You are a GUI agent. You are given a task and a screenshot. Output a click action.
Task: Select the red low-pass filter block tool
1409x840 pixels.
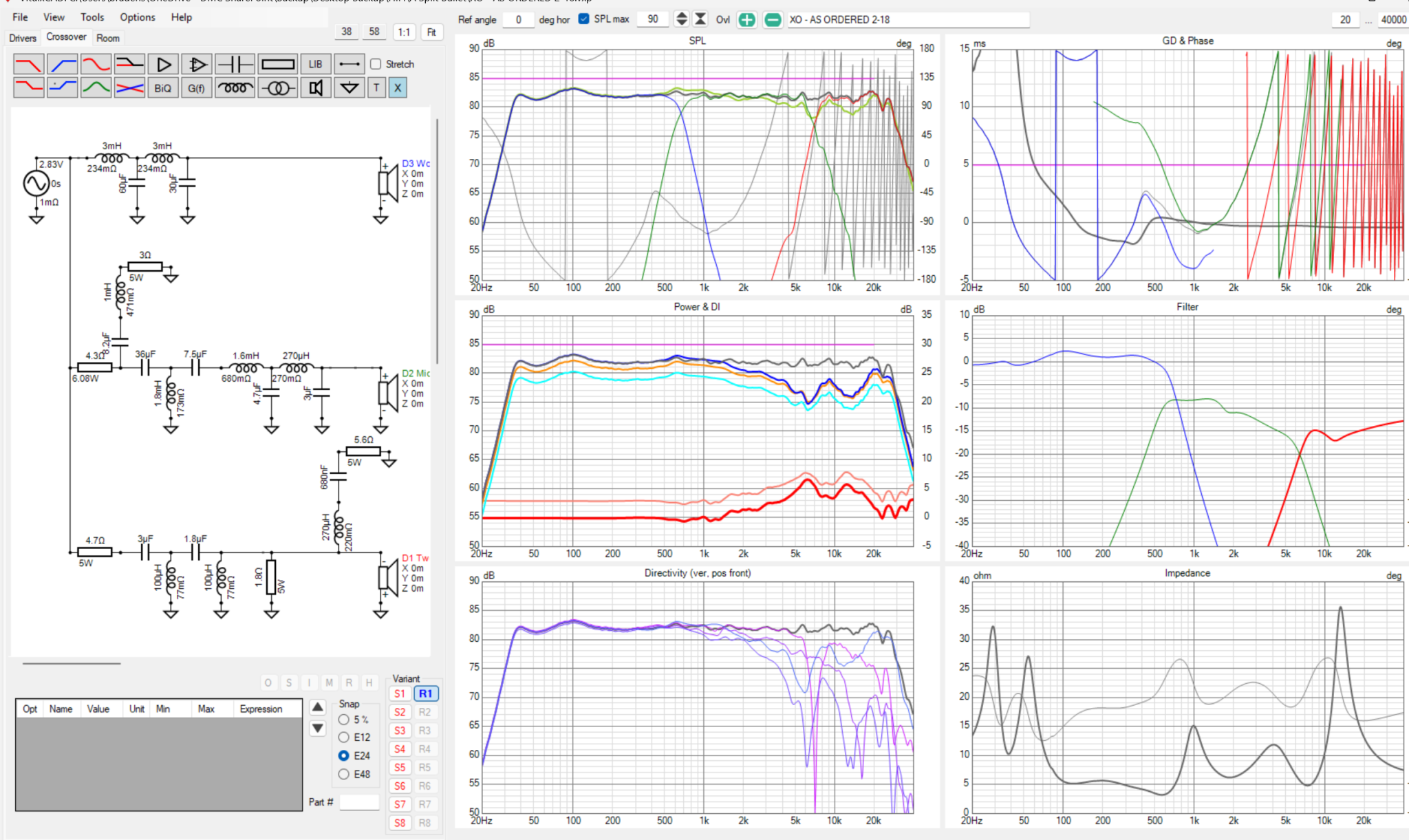pyautogui.click(x=29, y=65)
